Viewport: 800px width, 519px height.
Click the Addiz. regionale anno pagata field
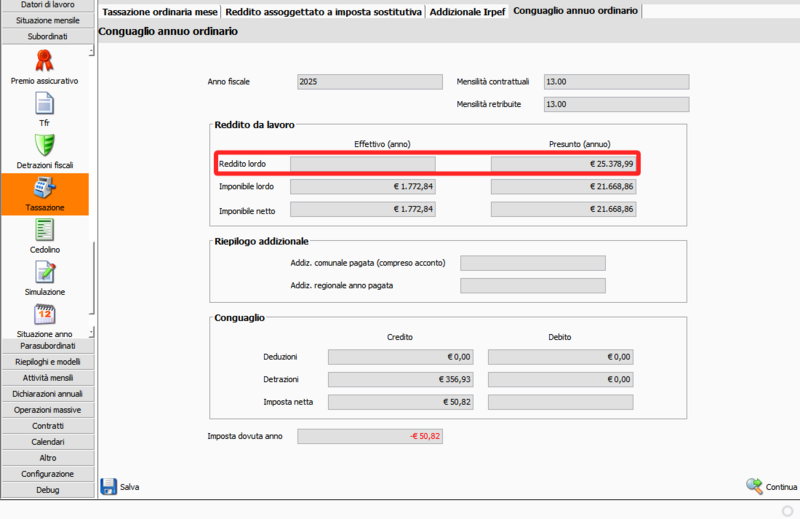click(532, 286)
